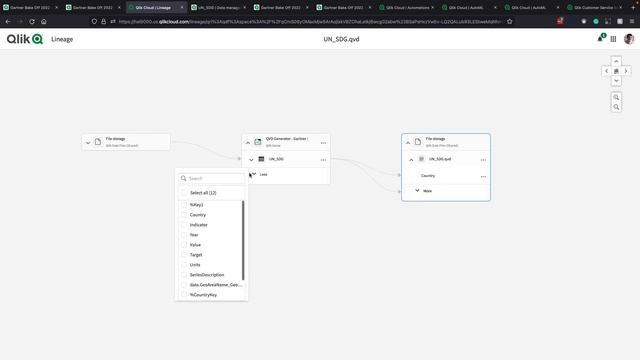The image size is (640, 360).
Task: Expand the UN_SDG table row
Action: (251, 160)
